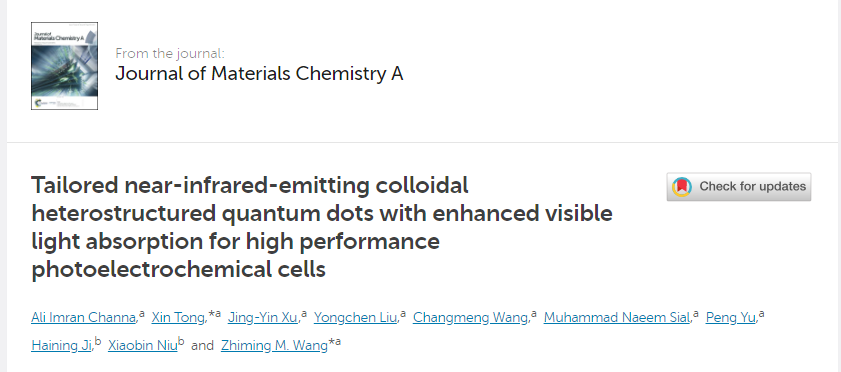Click affiliation superscript a after Peng Yu
The height and width of the screenshot is (372, 841).
click(x=761, y=315)
